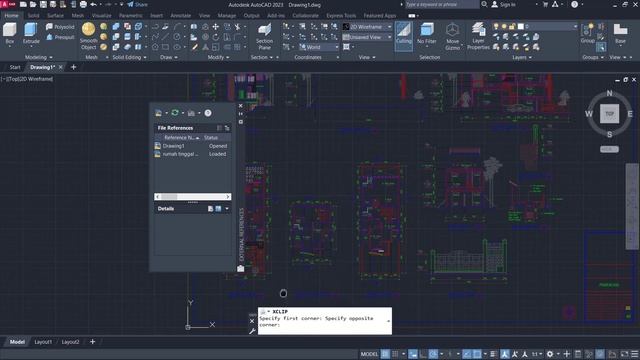
Task: Toggle grid display on status bar
Action: (385, 354)
